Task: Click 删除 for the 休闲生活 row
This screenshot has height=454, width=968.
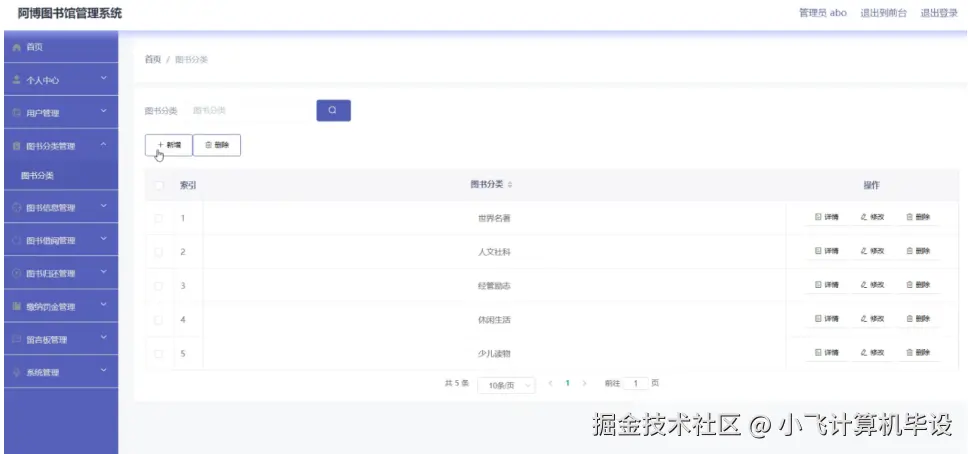Action: pos(918,319)
